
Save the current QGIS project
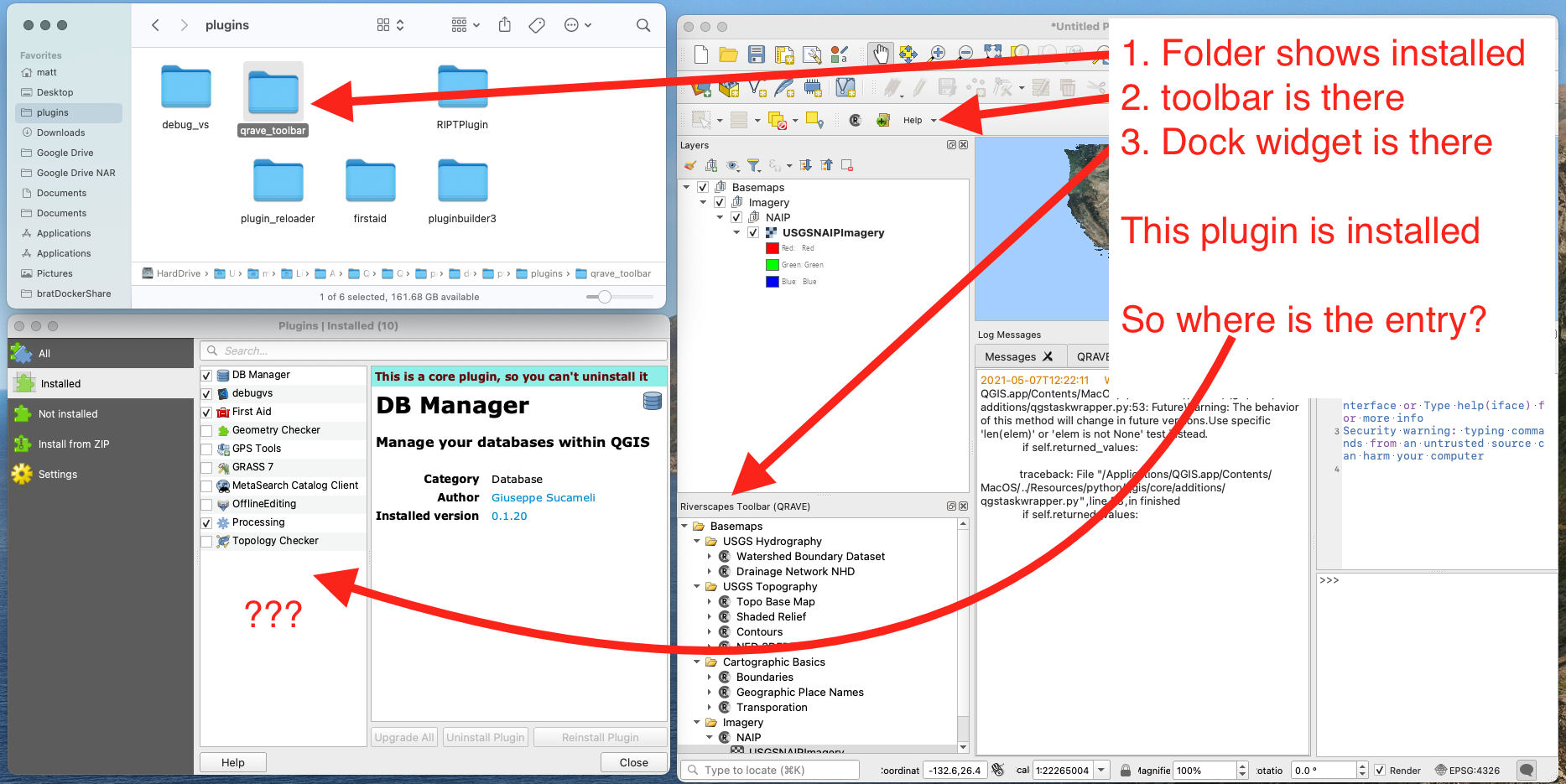tap(756, 55)
